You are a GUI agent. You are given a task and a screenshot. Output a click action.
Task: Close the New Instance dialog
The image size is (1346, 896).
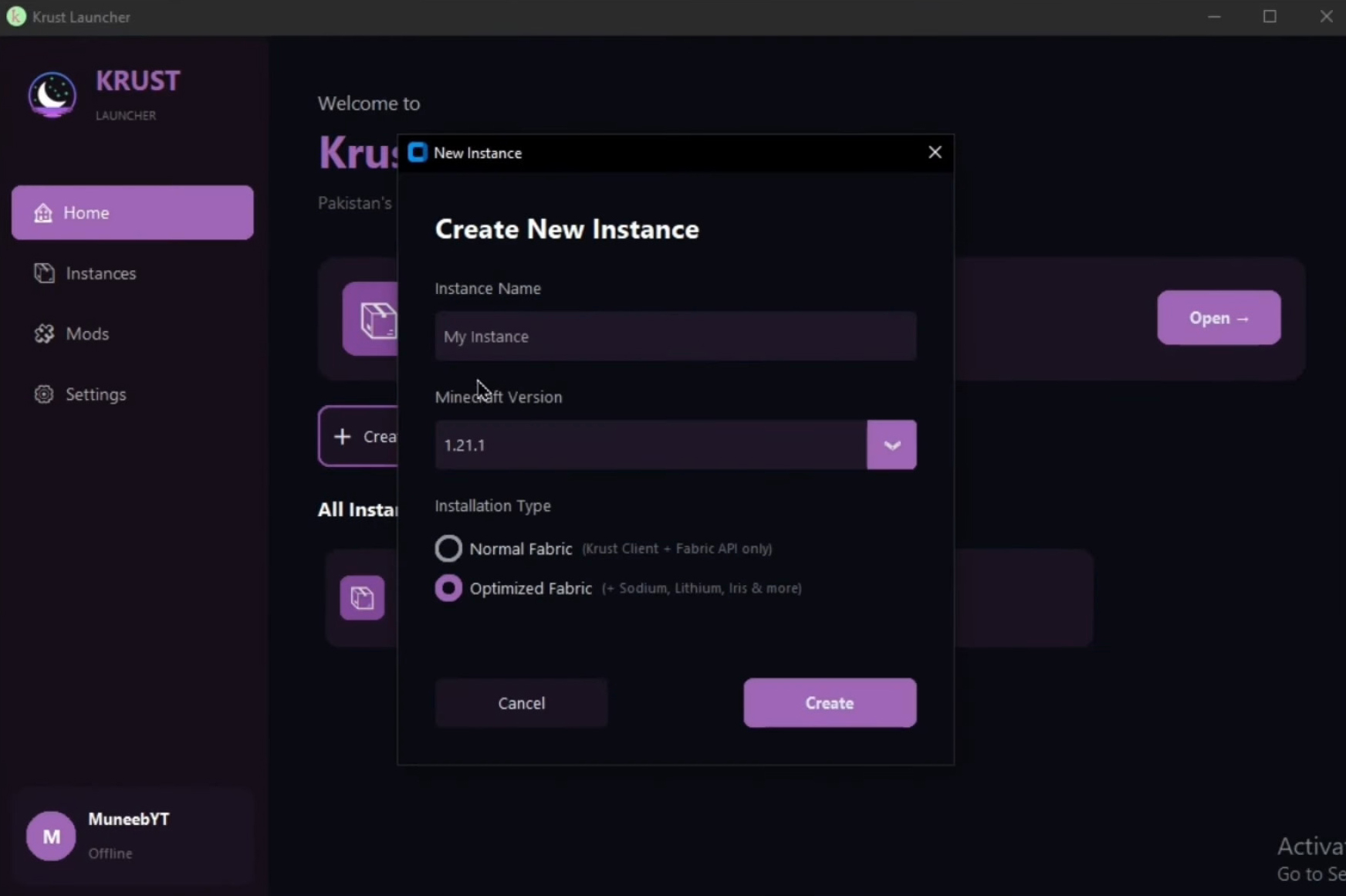click(935, 153)
